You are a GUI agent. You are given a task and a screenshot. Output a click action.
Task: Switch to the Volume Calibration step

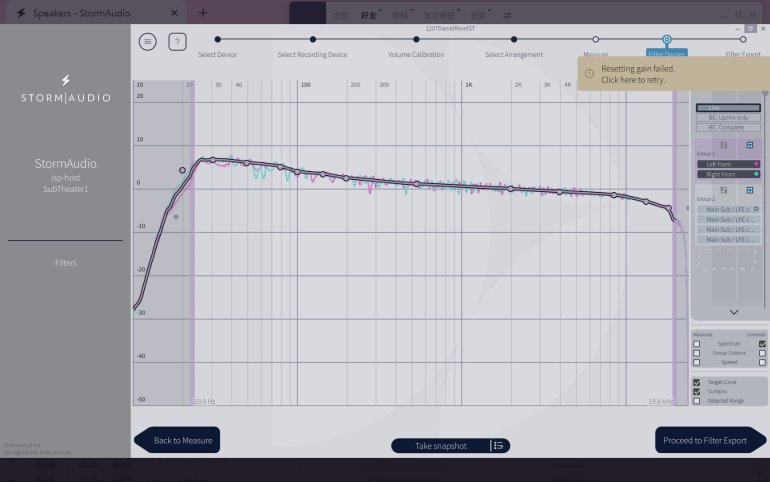pyautogui.click(x=416, y=40)
